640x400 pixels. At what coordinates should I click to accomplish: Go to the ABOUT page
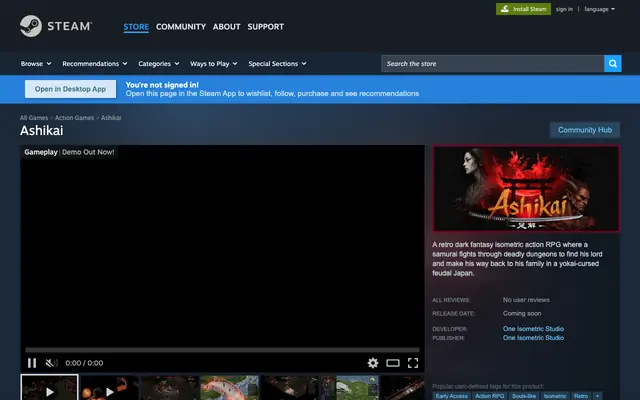pos(227,27)
